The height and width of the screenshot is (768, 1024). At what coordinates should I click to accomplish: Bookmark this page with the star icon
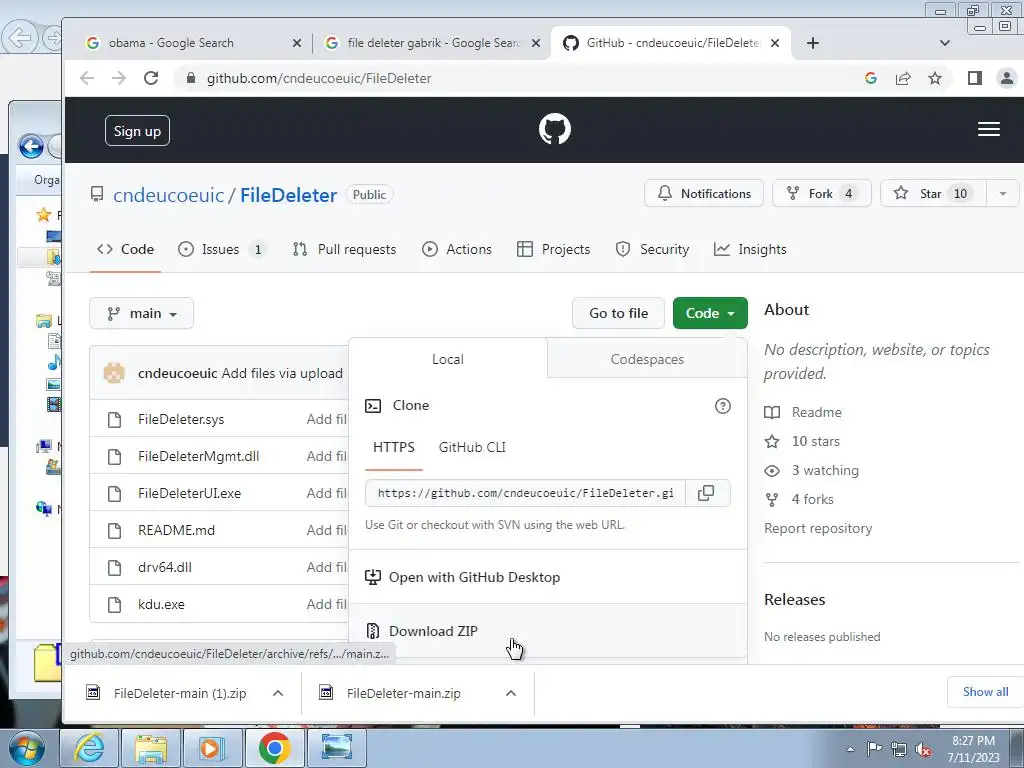pos(935,78)
